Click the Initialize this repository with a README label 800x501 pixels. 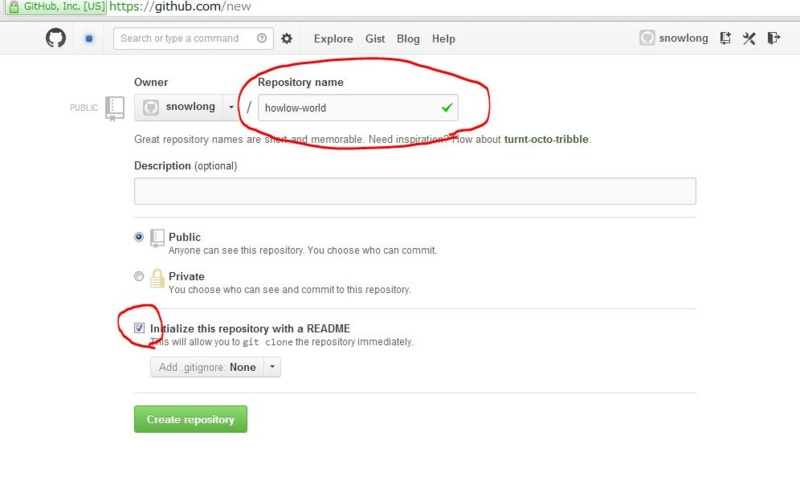pyautogui.click(x=250, y=329)
